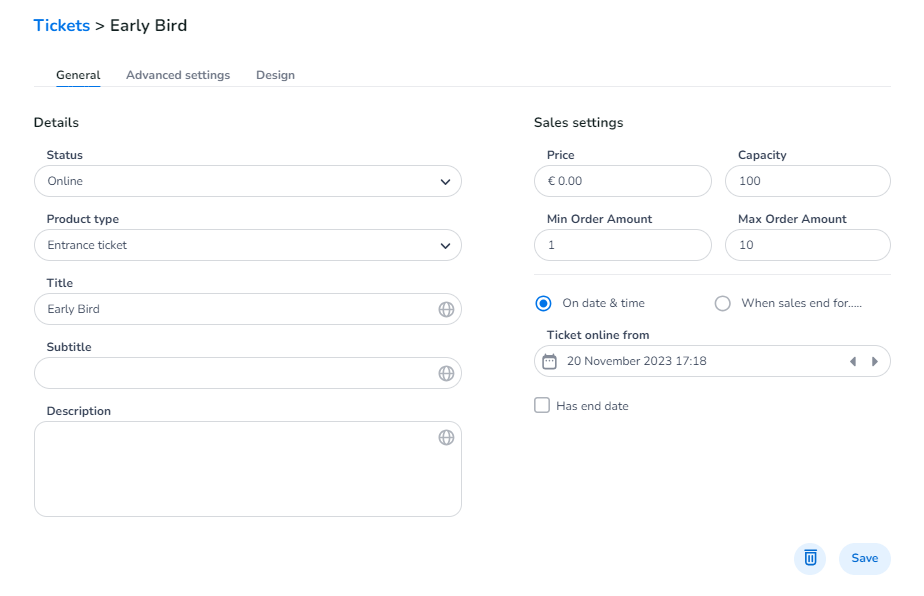Click the globe icon in Title field
Viewport: 924px width, 596px height.
tap(446, 309)
